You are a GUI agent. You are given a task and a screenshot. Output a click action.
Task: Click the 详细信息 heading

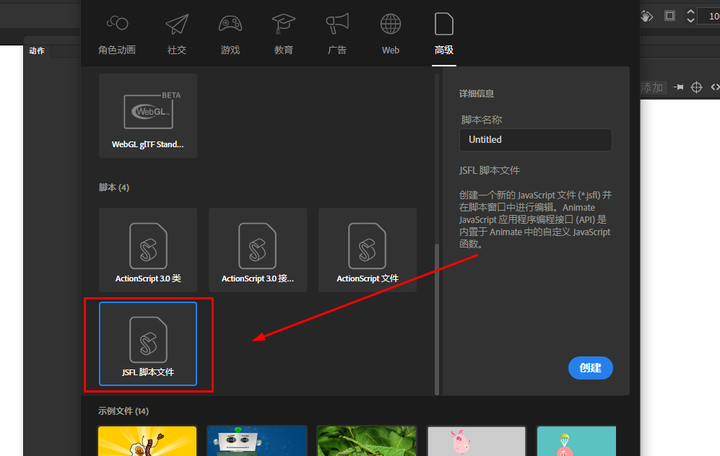point(476,94)
